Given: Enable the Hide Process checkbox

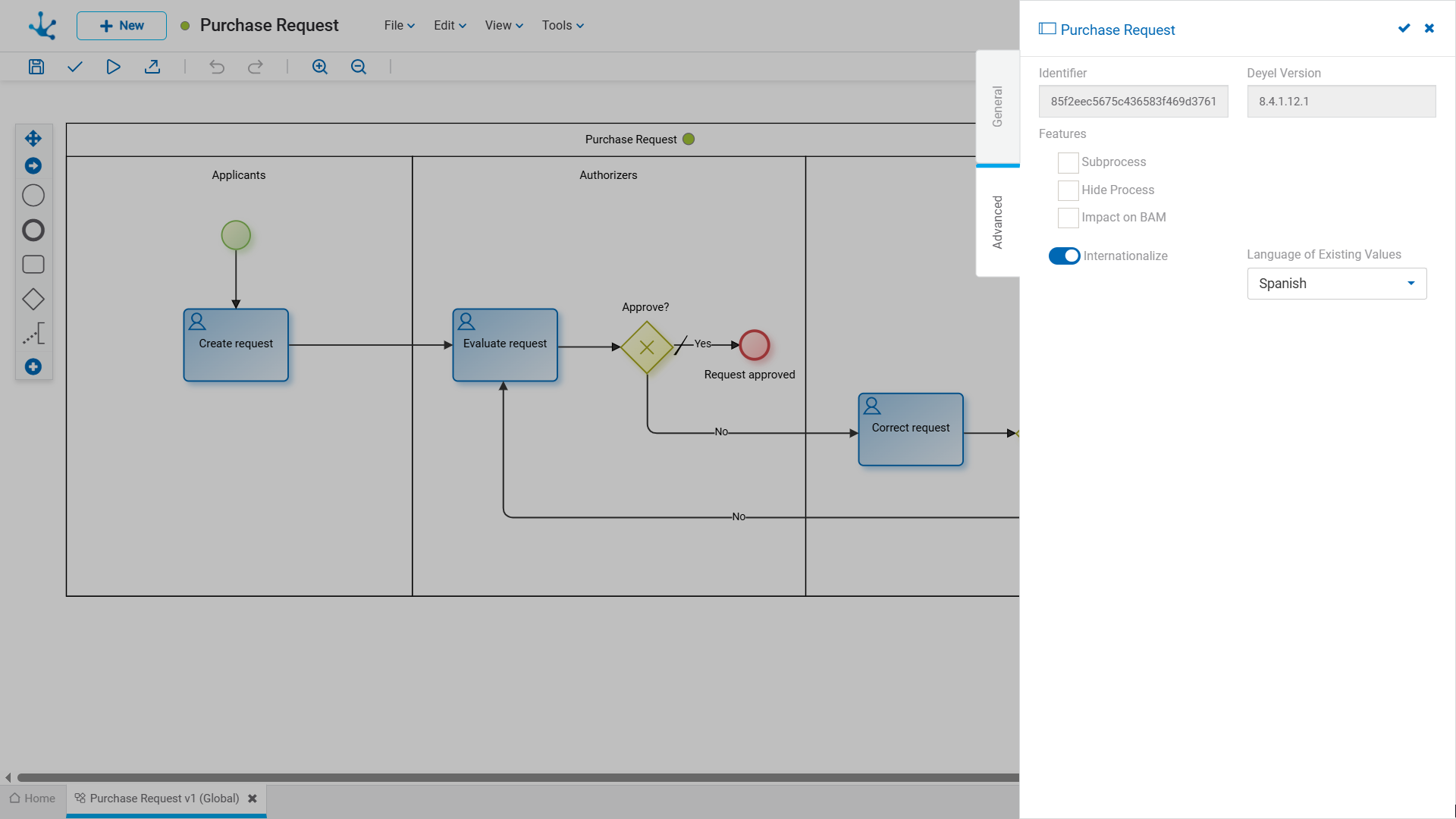Looking at the screenshot, I should (x=1068, y=190).
